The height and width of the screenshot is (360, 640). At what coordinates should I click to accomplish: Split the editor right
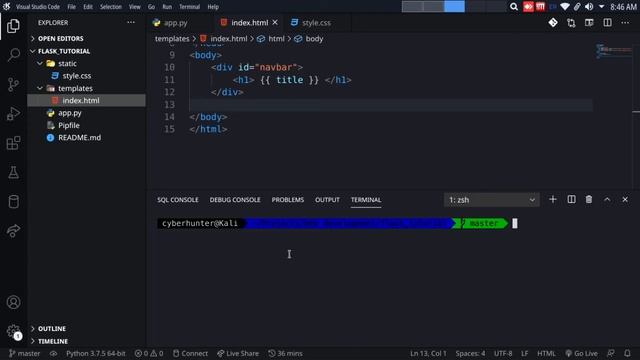[607, 23]
